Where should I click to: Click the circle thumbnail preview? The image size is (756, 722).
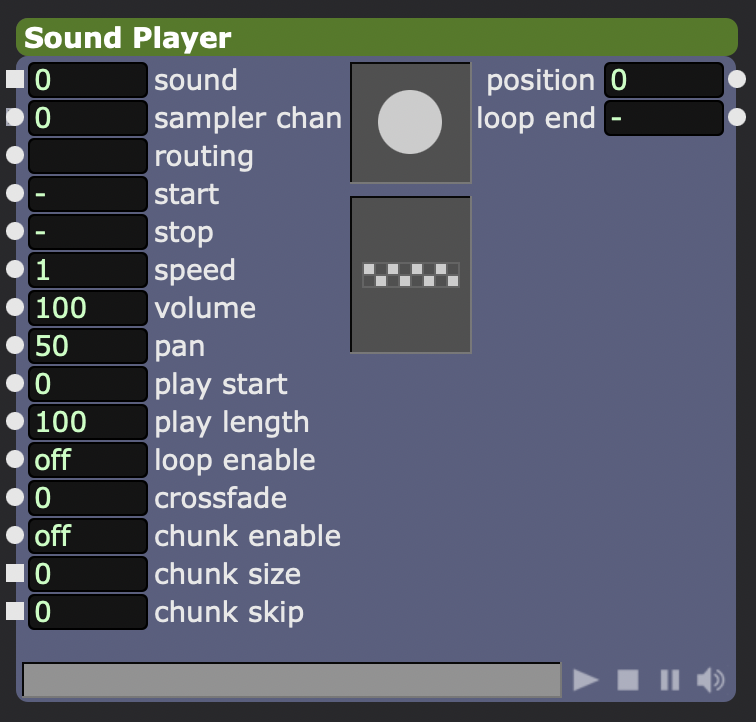(x=410, y=122)
